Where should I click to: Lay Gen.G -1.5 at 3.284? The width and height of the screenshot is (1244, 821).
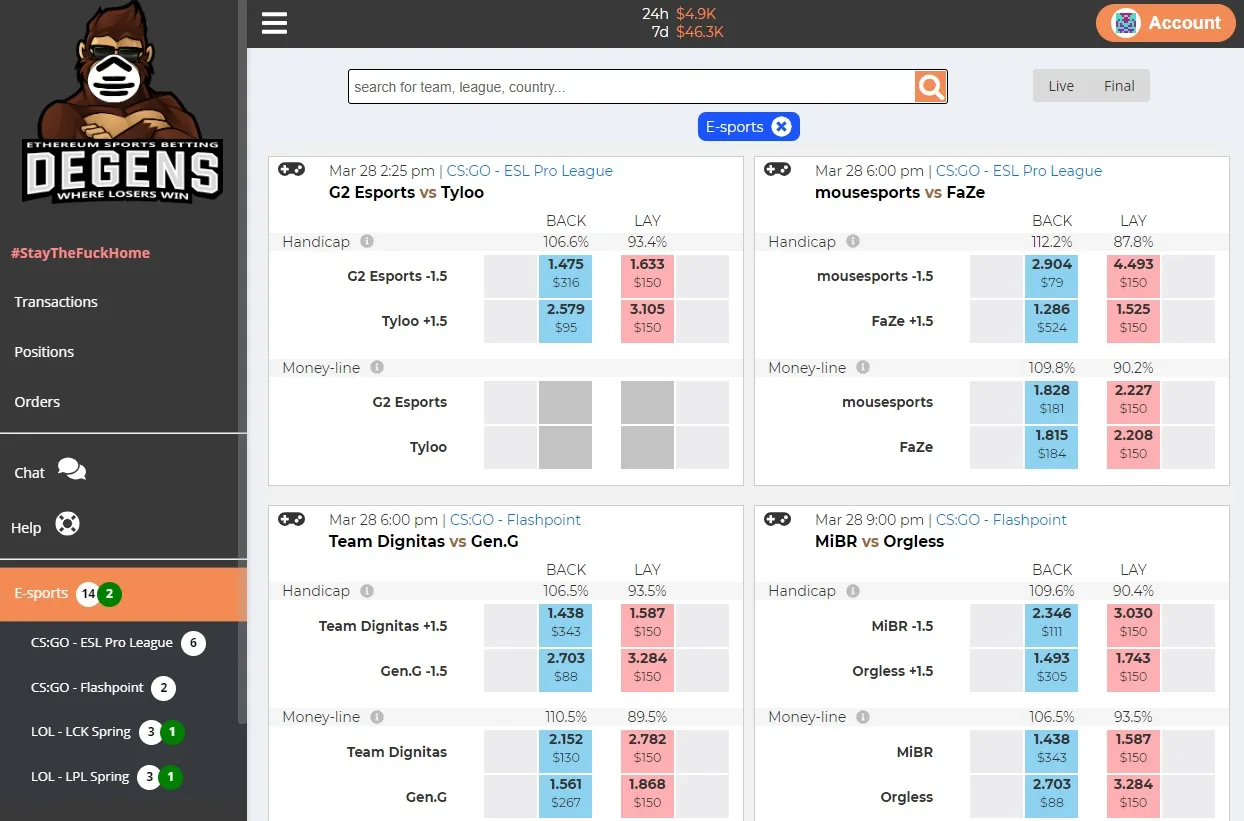tap(647, 670)
